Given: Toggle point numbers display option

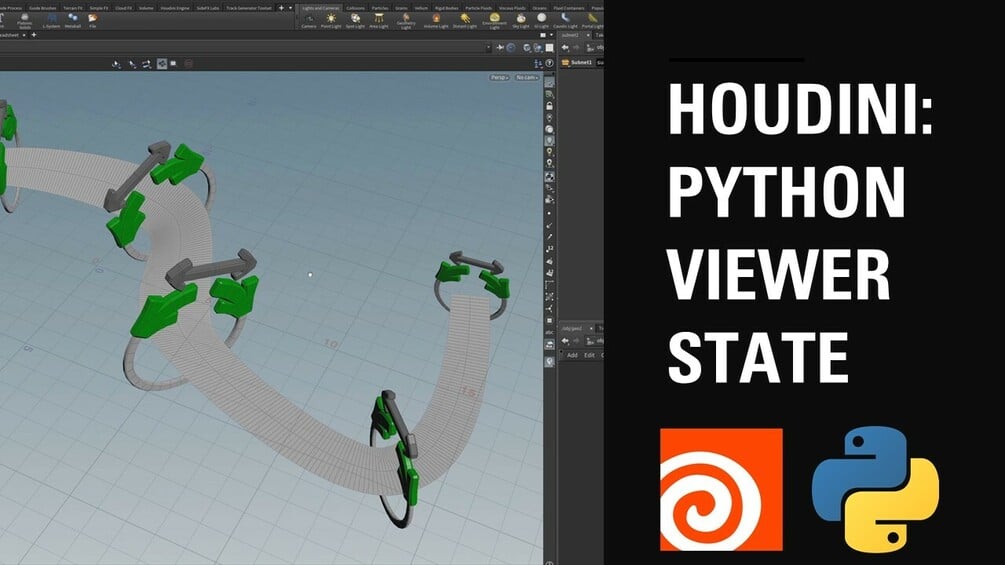Looking at the screenshot, I should point(549,249).
